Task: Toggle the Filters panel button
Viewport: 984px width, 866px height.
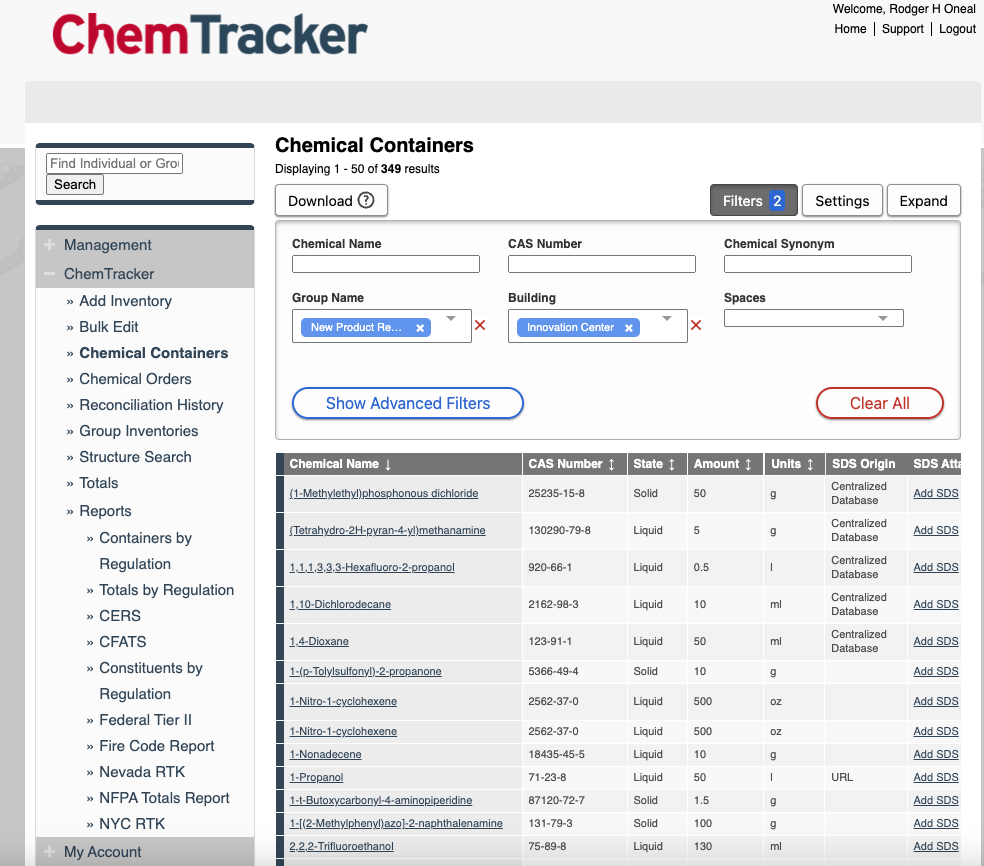Action: click(x=753, y=201)
